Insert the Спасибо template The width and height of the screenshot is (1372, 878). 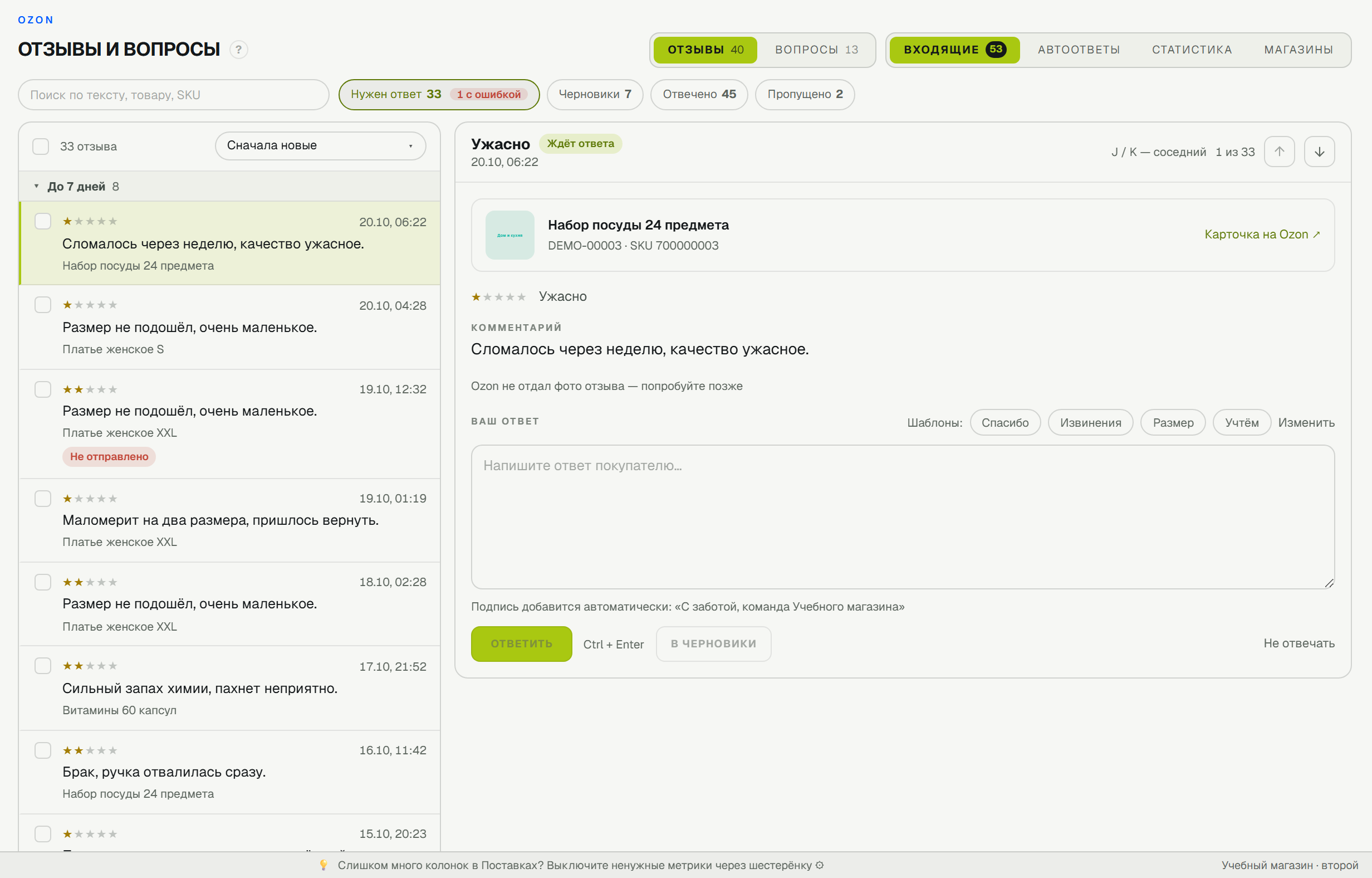click(1005, 422)
